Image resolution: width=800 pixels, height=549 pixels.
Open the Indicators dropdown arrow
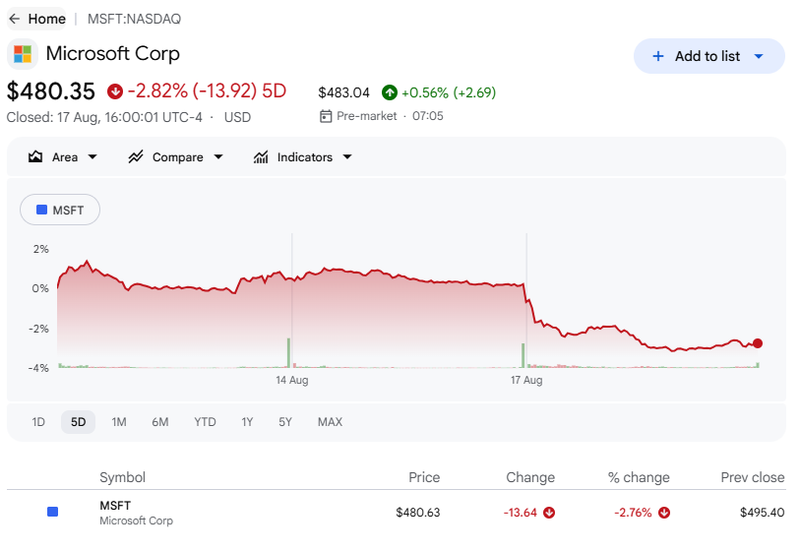tap(347, 157)
